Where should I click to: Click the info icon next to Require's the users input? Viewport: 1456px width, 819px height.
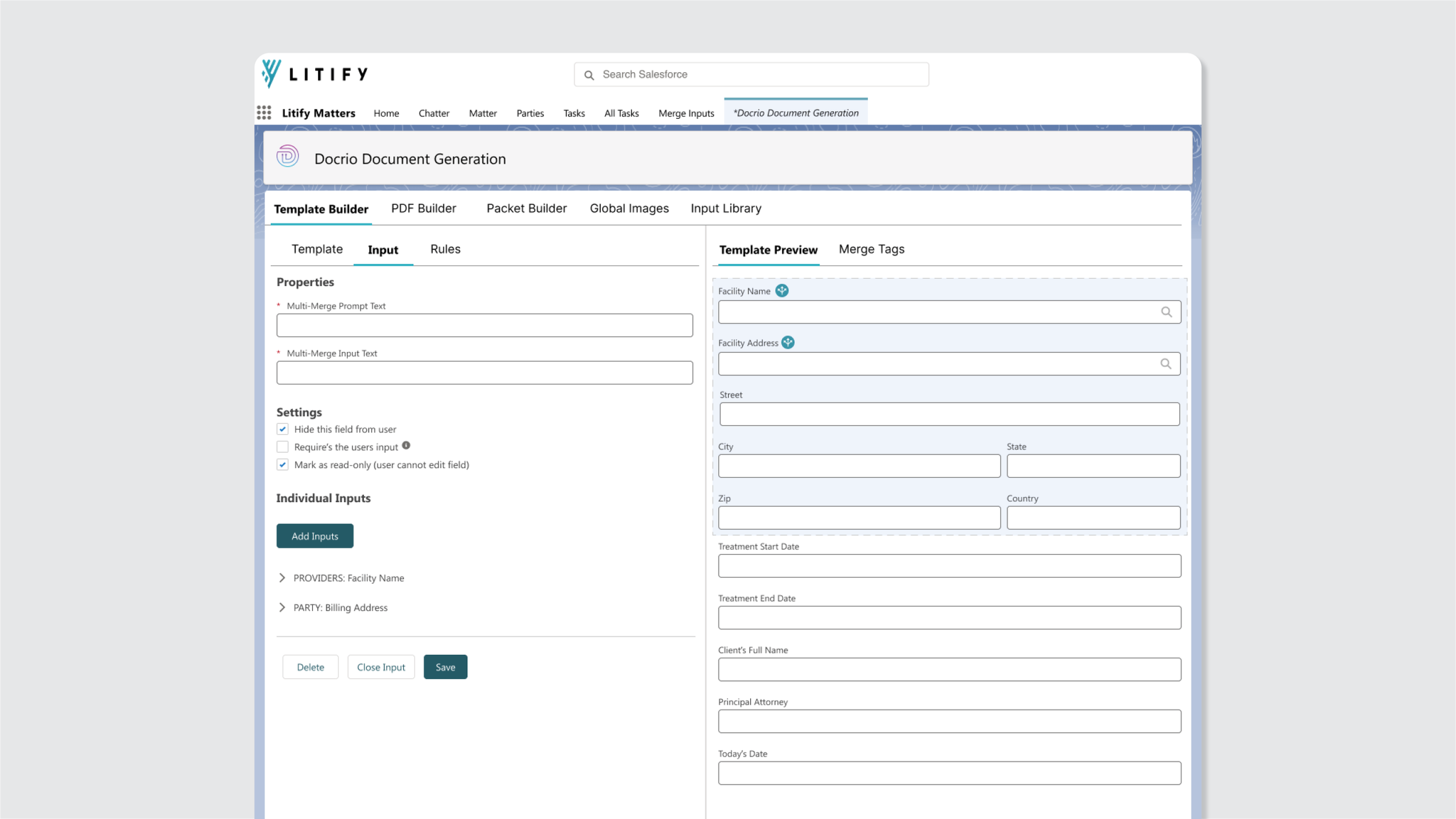[x=406, y=446]
